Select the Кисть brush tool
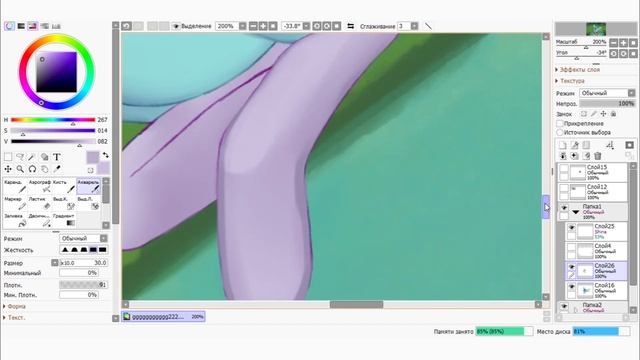The image size is (640, 360). (64, 186)
